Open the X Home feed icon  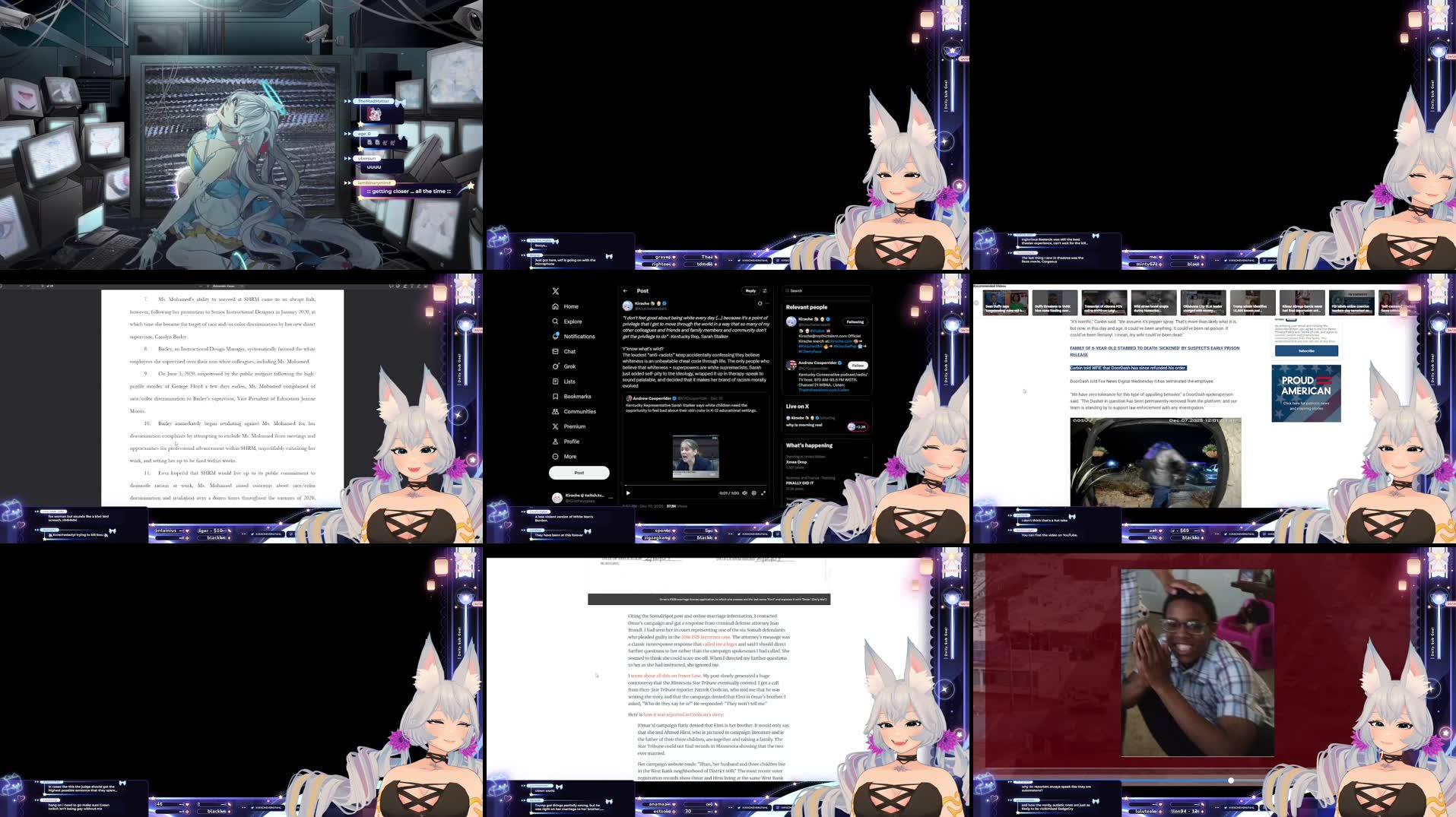point(554,306)
